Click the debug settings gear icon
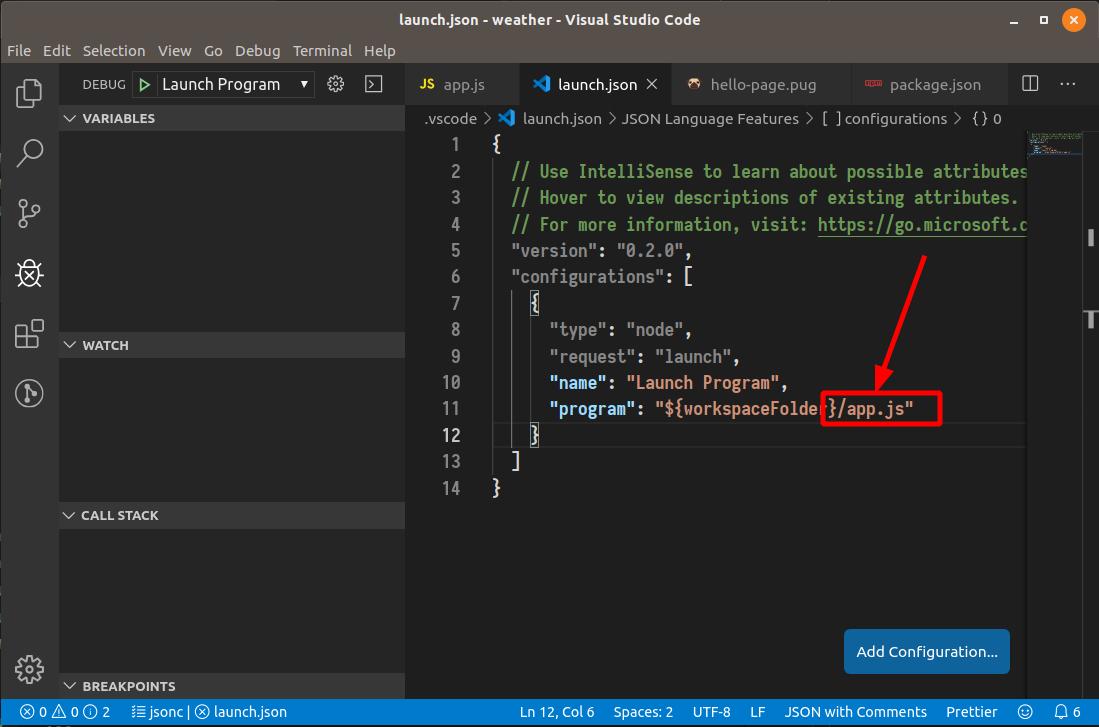This screenshot has height=727, width=1099. 335,84
